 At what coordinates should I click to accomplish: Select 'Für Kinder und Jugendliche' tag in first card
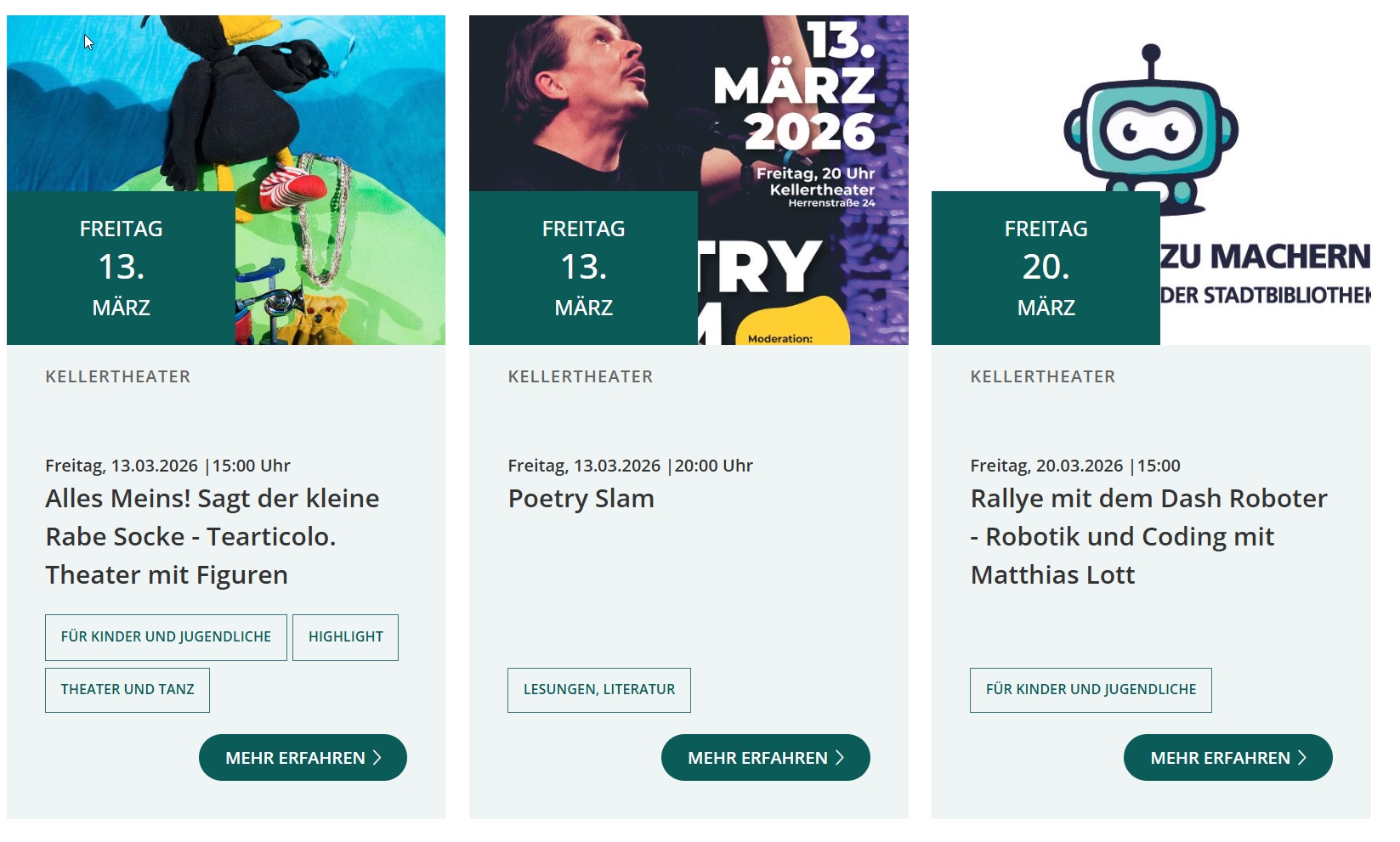166,637
